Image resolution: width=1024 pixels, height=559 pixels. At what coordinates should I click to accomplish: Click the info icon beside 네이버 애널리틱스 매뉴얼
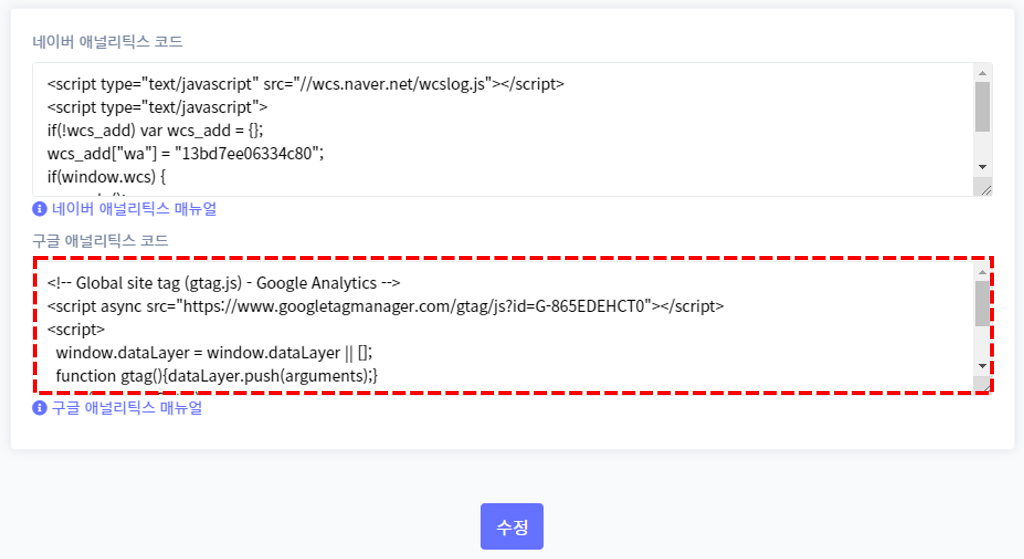pyautogui.click(x=40, y=209)
